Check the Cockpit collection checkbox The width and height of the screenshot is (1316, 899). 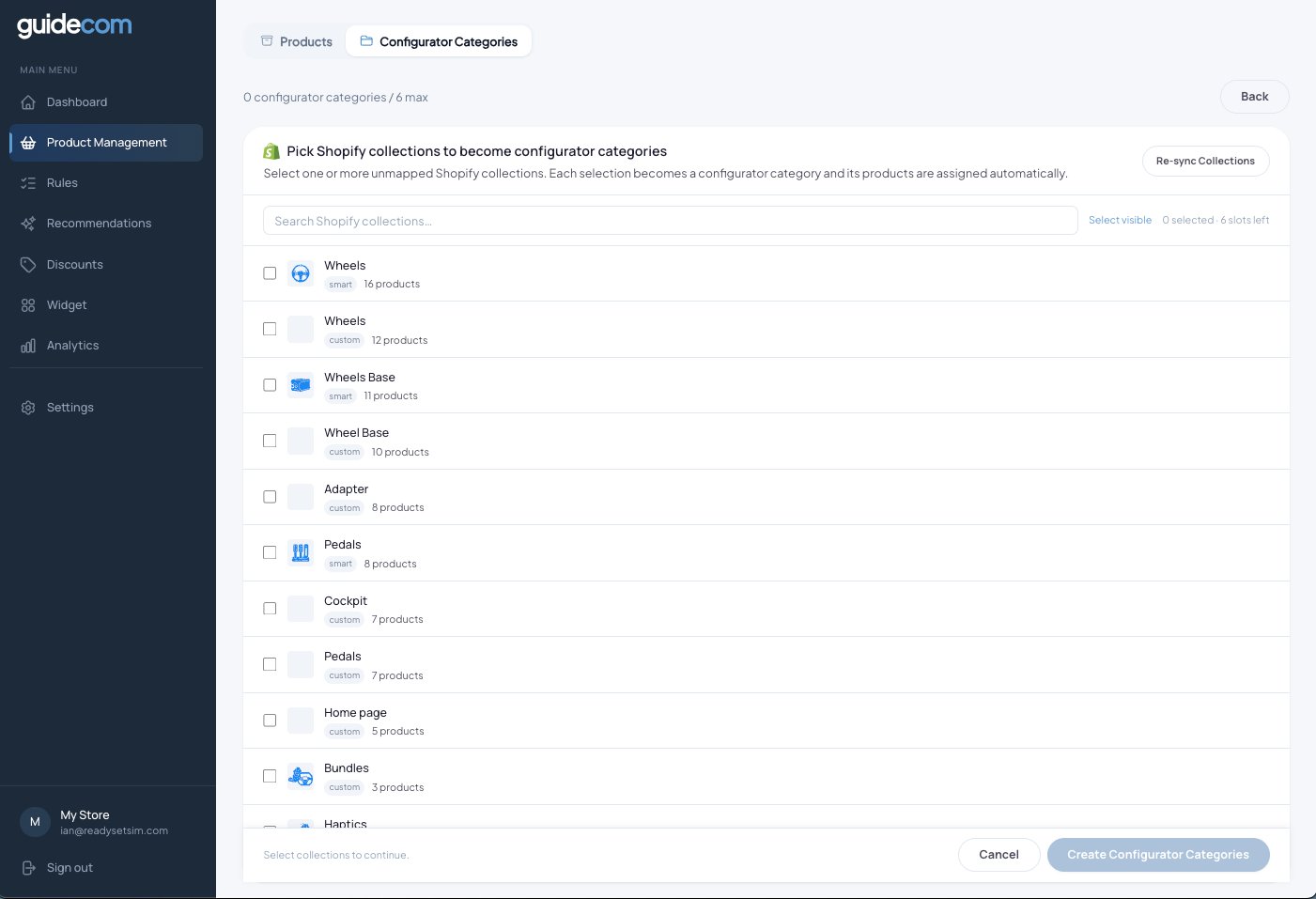[270, 608]
